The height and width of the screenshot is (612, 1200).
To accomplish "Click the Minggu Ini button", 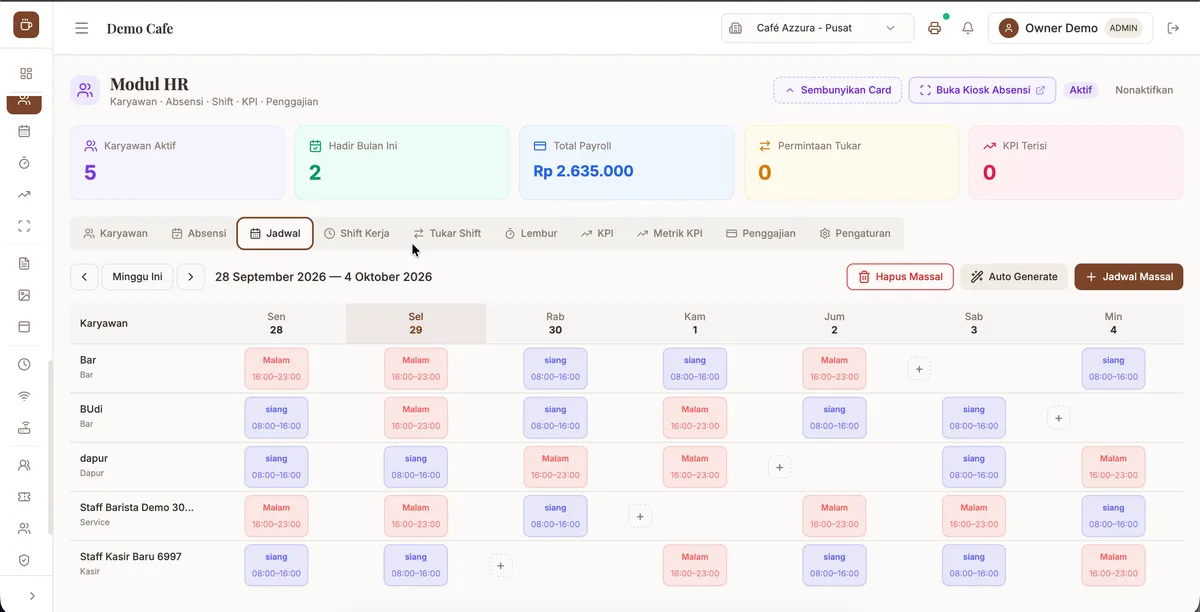I will [137, 277].
